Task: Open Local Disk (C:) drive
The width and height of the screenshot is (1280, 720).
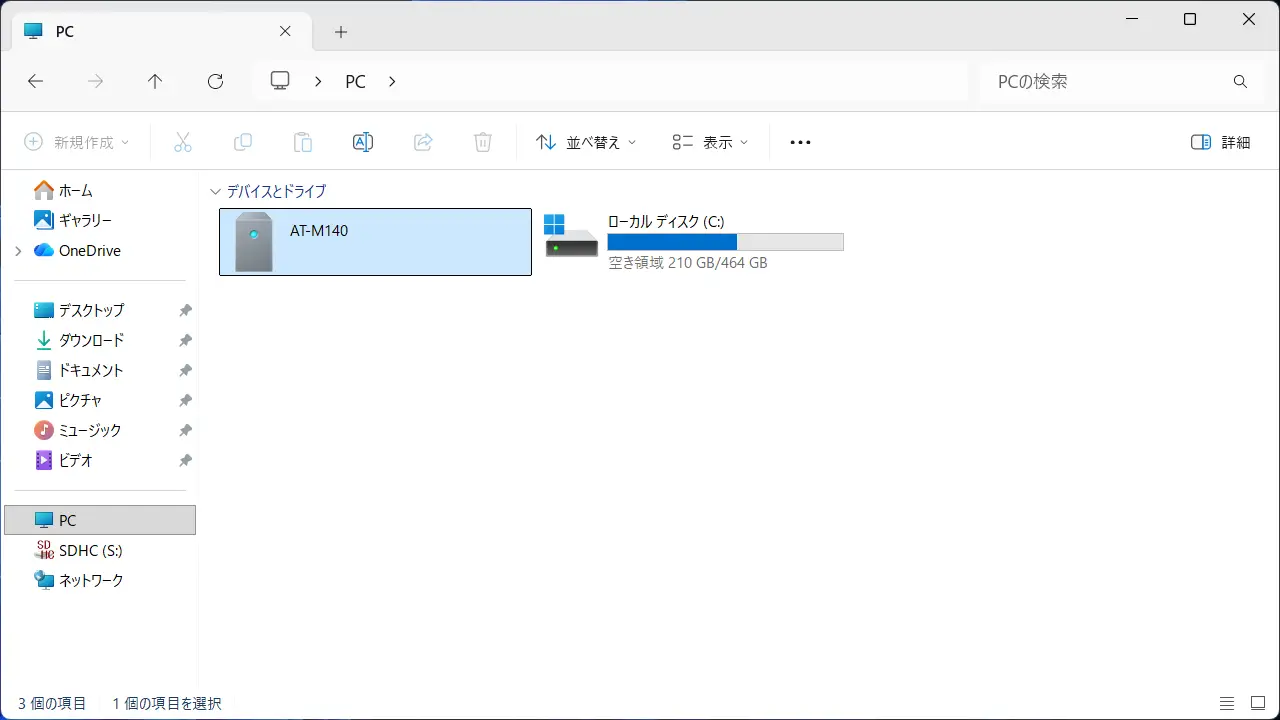Action: tap(694, 241)
